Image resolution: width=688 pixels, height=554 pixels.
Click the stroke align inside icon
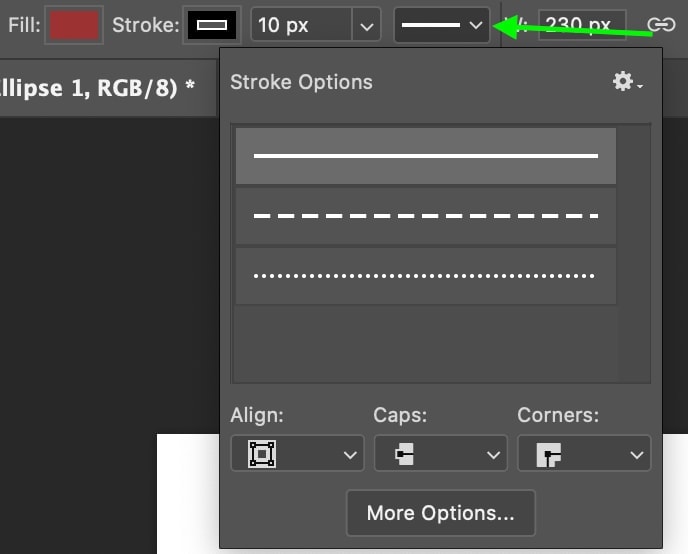point(262,454)
